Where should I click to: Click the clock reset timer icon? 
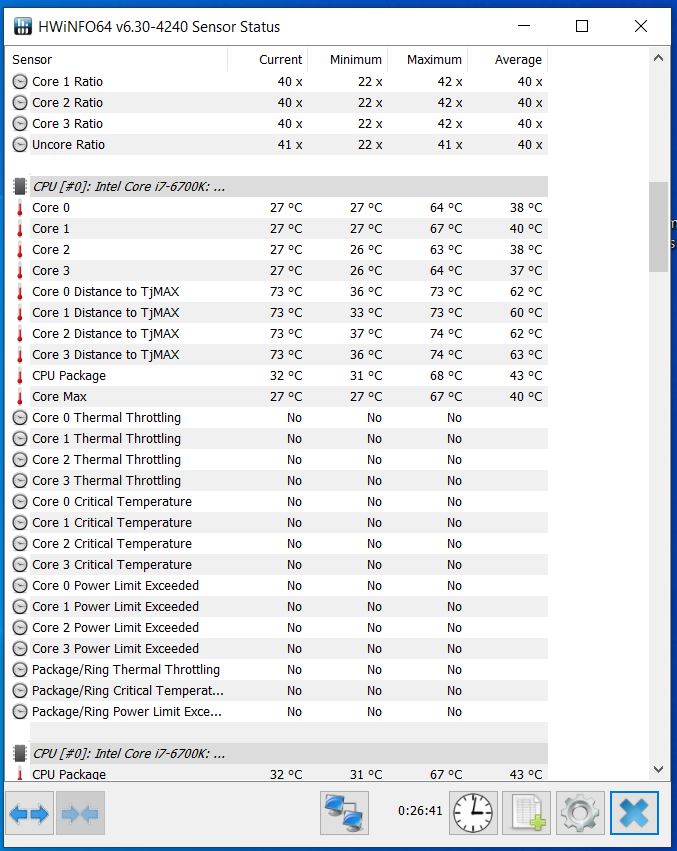click(473, 813)
